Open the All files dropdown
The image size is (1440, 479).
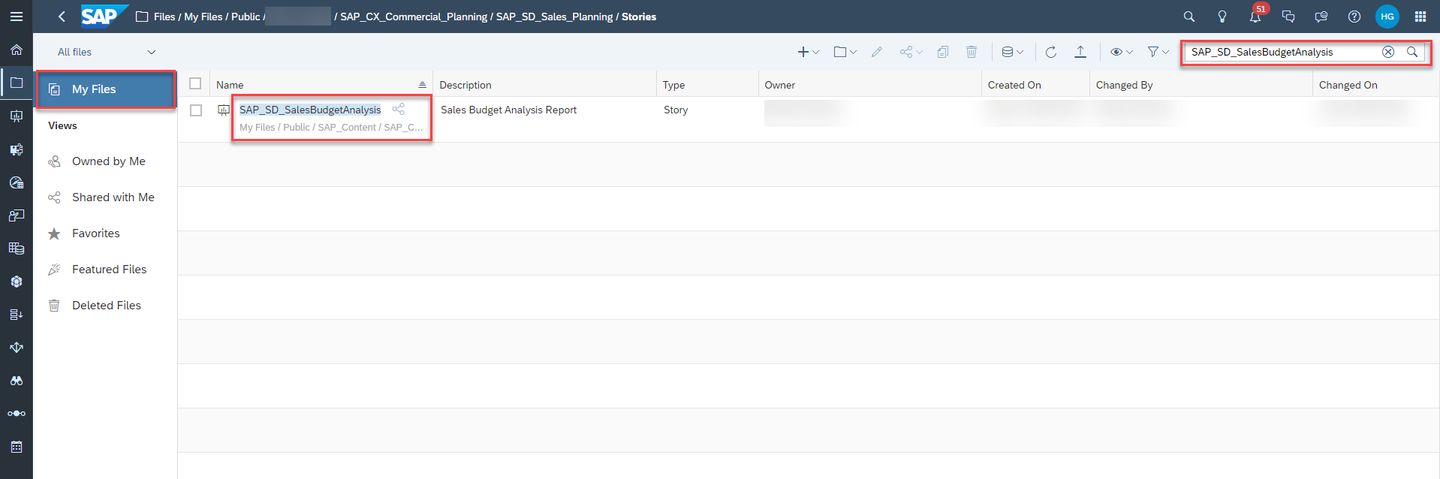[x=106, y=52]
